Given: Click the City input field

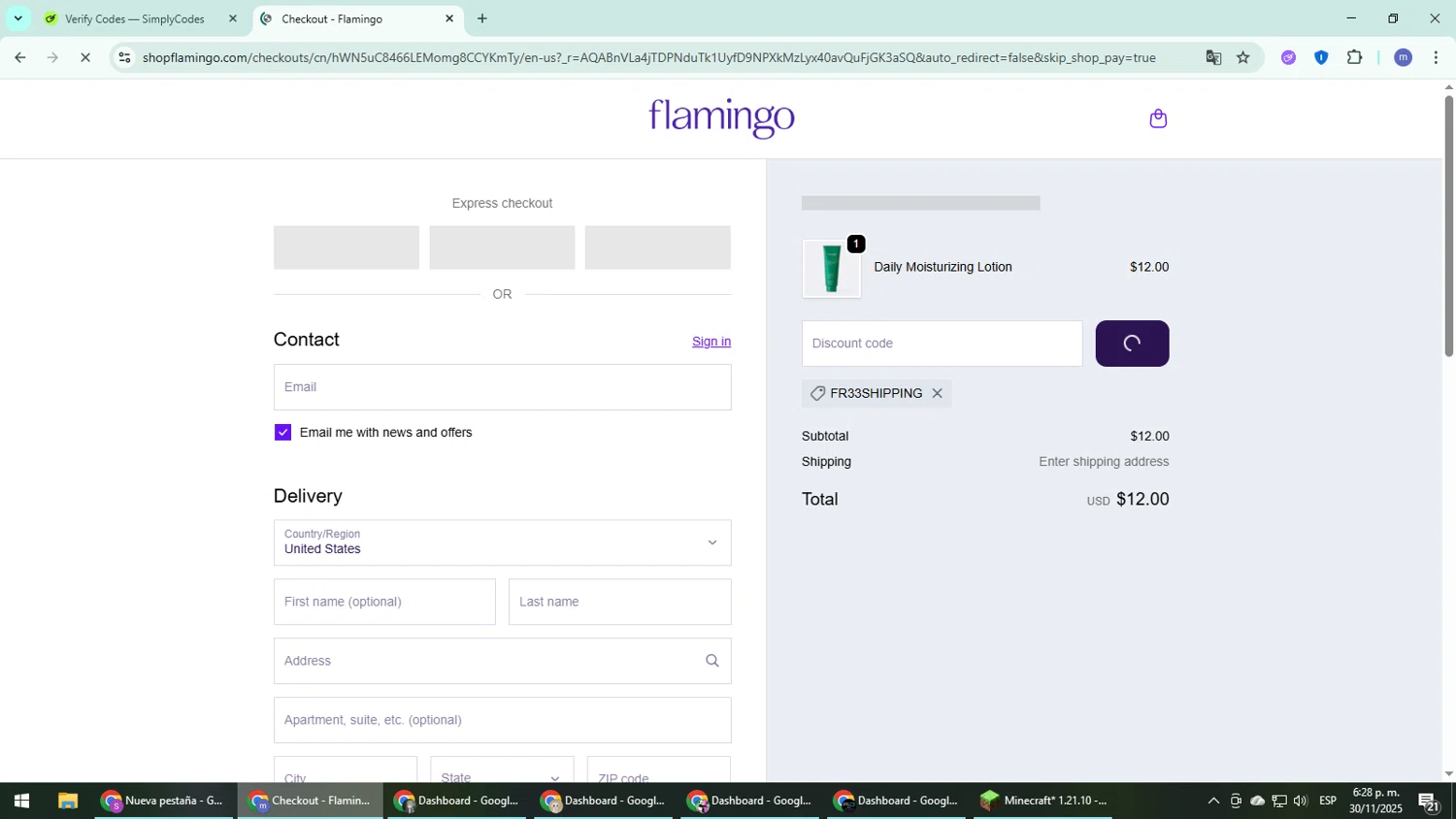Looking at the screenshot, I should (346, 772).
